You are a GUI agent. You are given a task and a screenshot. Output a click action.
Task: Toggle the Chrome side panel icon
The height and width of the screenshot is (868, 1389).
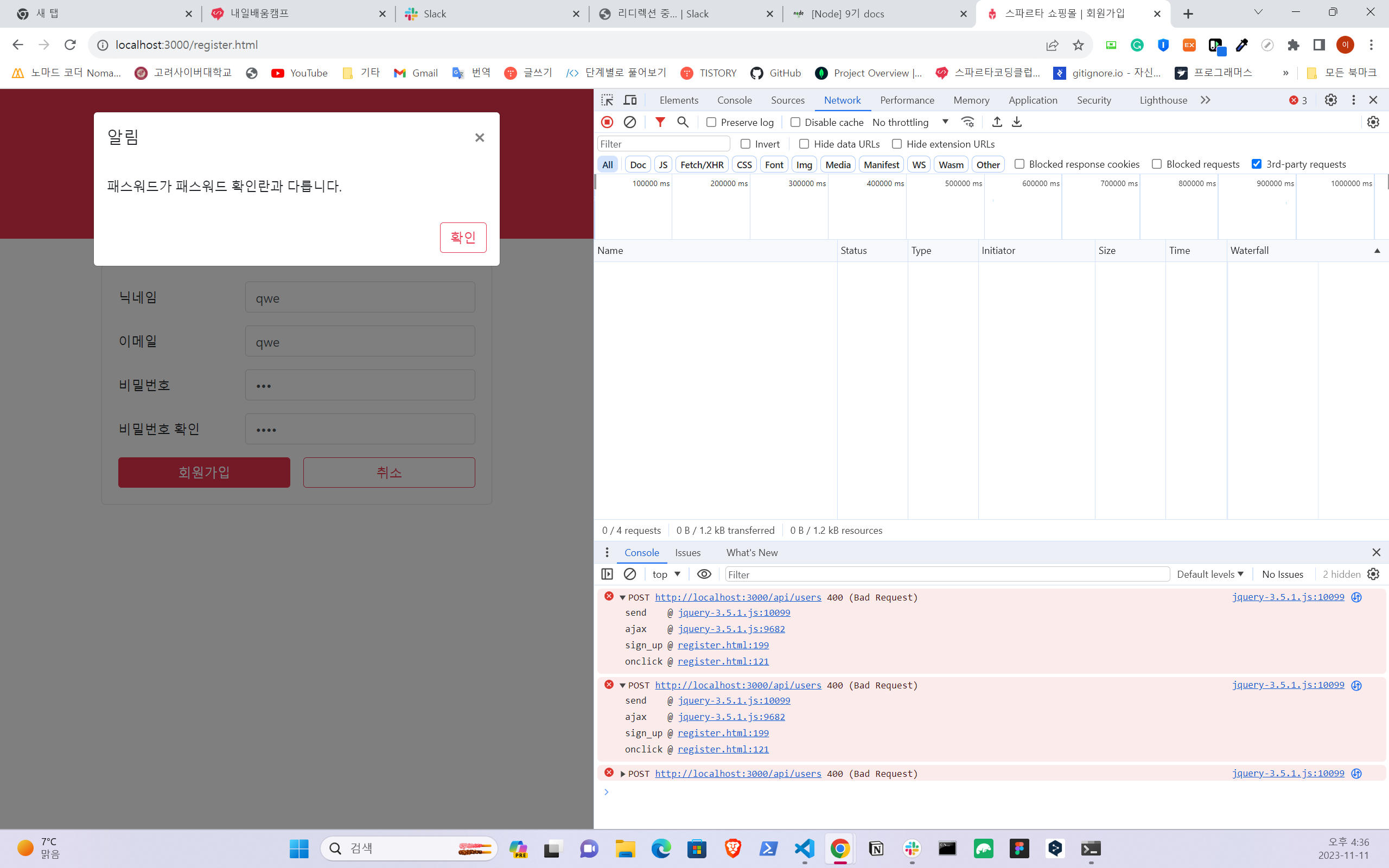pos(1319,45)
